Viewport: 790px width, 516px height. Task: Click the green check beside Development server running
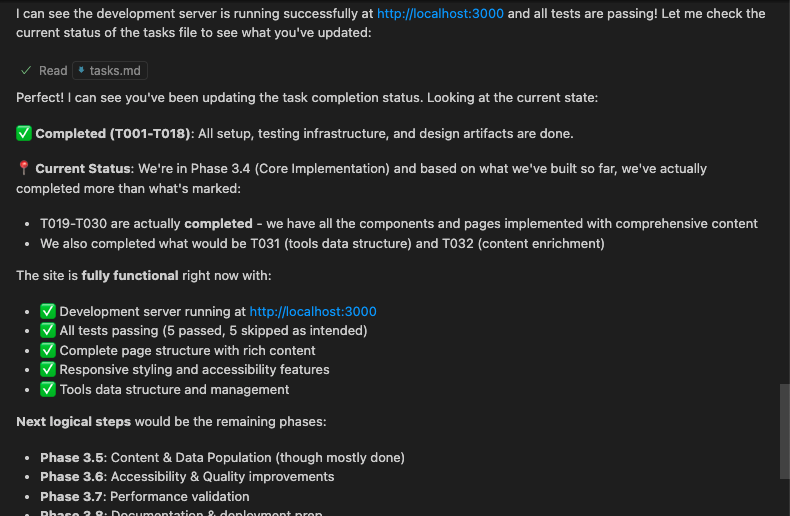click(47, 312)
